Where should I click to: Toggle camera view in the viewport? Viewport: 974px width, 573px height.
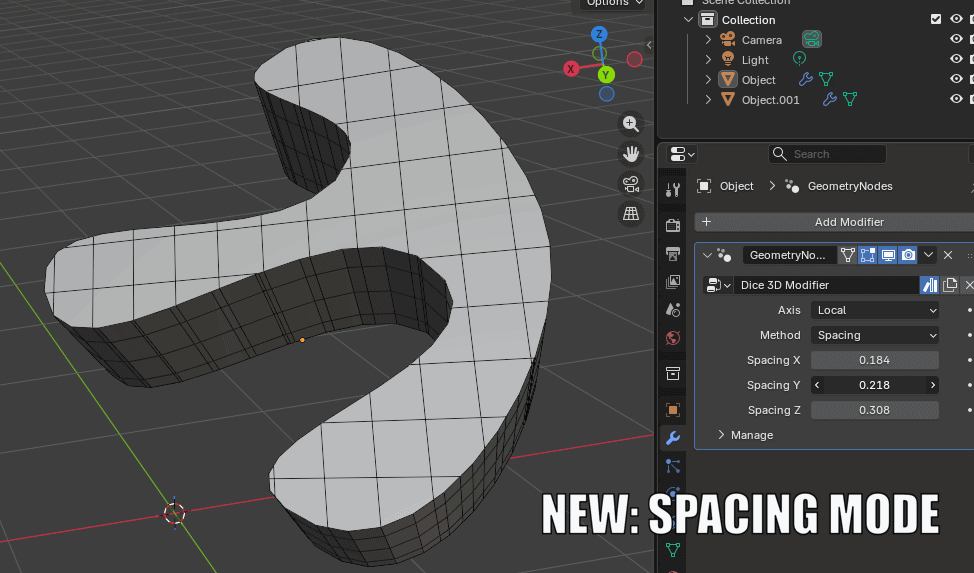click(x=630, y=184)
